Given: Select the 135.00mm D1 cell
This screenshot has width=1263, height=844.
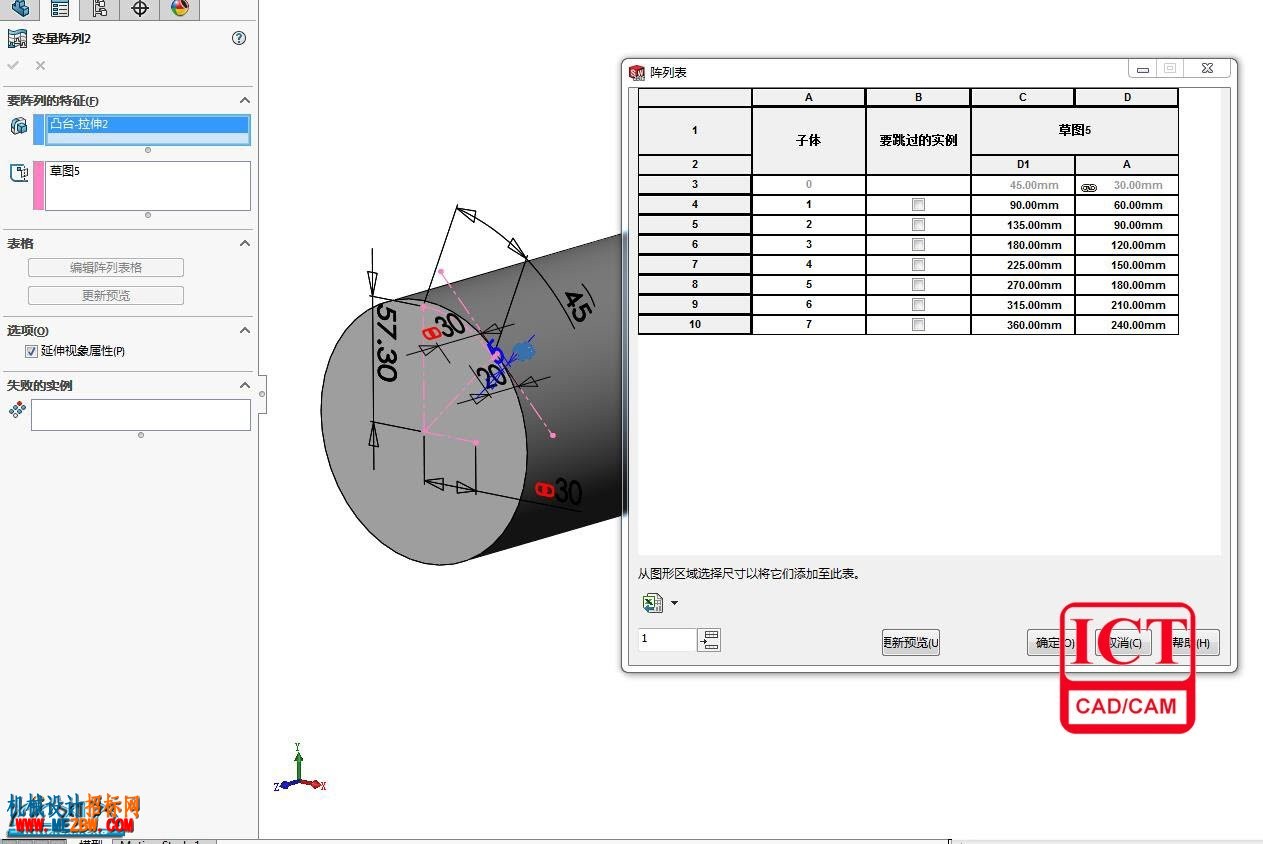Looking at the screenshot, I should click(1023, 225).
